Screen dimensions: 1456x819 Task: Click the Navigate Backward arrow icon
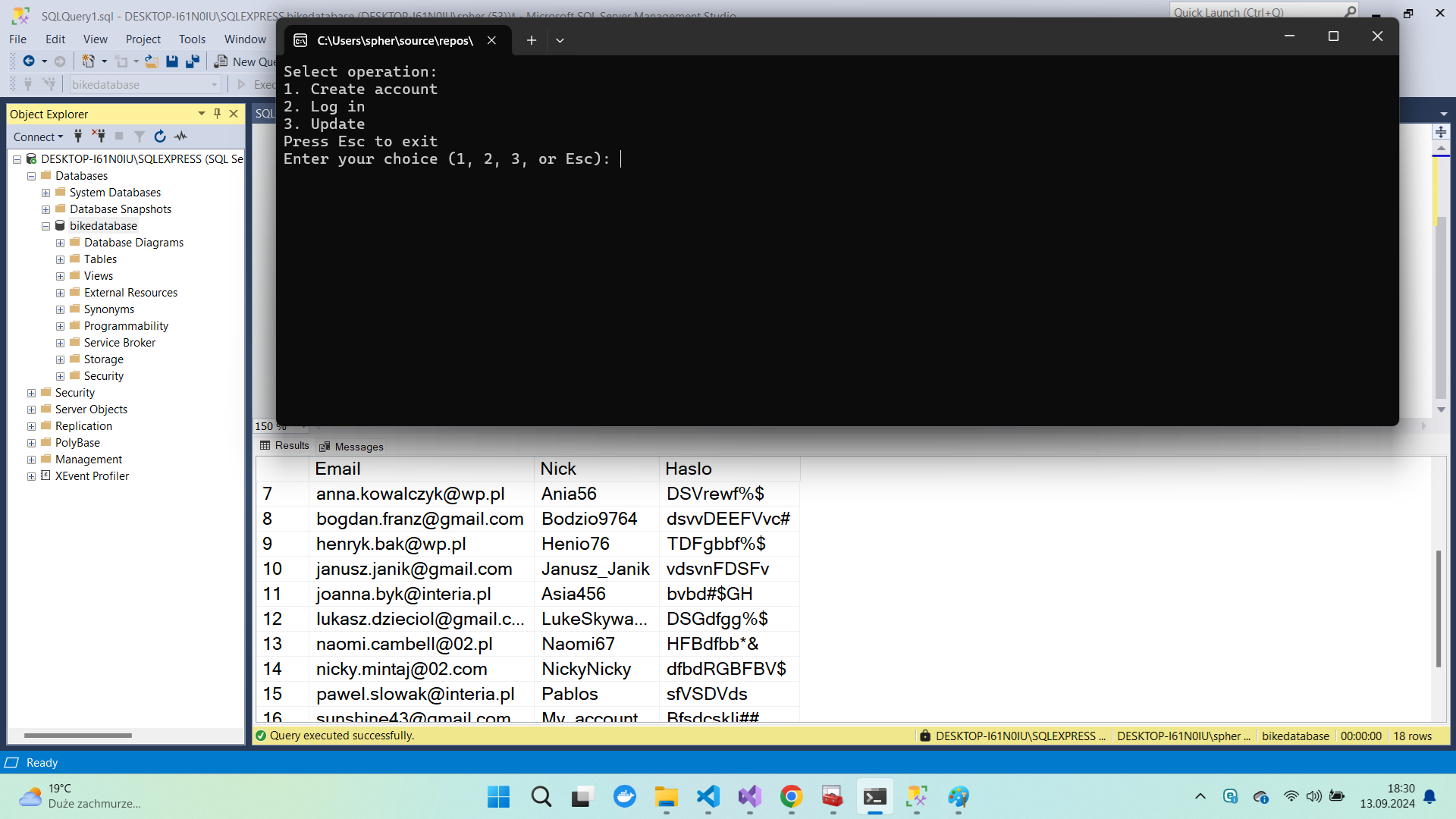tap(28, 61)
